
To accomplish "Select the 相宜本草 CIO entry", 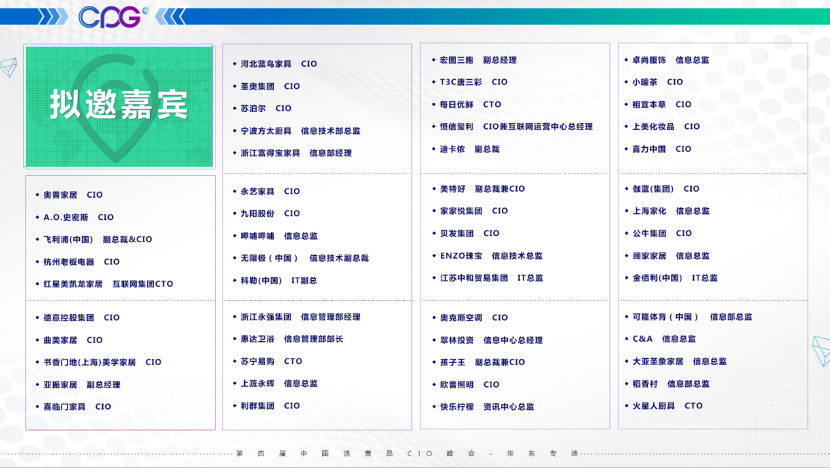I will 662,104.
